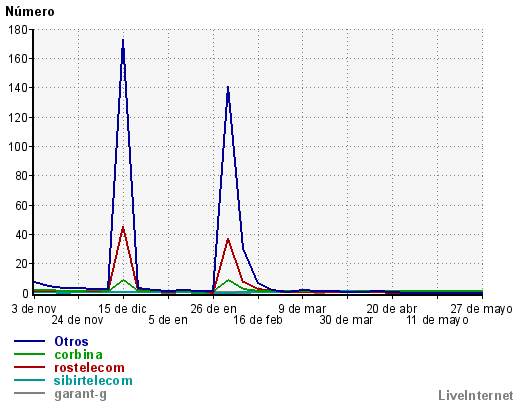Click the 9 de mar axis label

[x=302, y=309]
